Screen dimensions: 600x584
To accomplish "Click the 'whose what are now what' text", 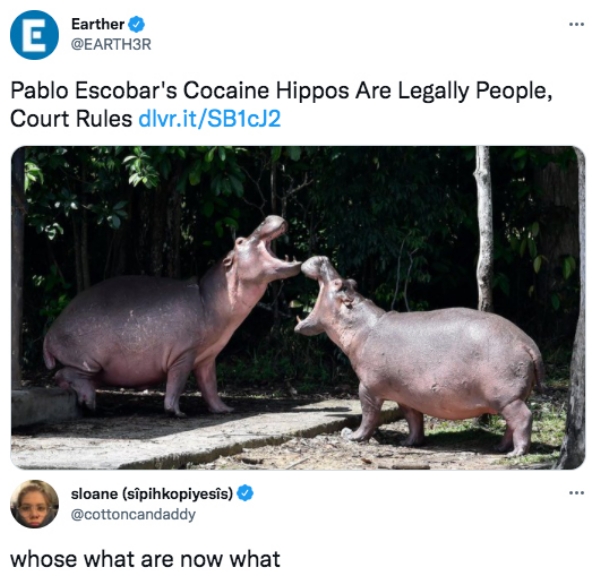I will pyautogui.click(x=145, y=560).
